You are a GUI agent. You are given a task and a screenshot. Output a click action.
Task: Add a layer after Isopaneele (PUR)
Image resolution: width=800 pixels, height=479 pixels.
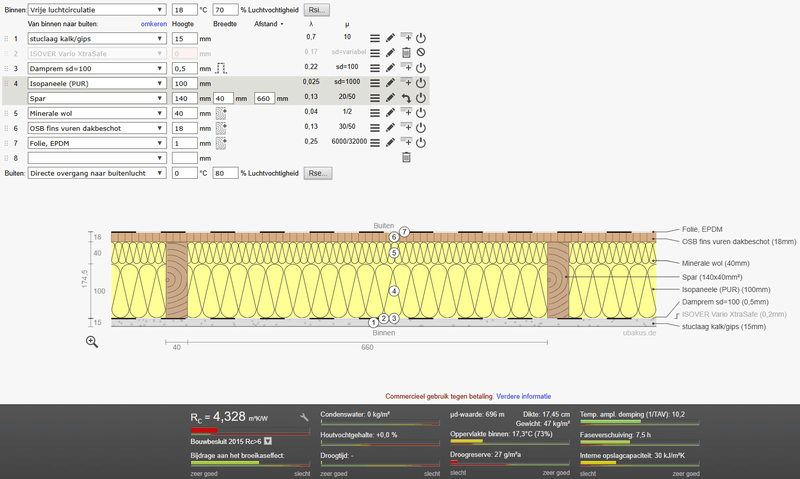(x=406, y=82)
